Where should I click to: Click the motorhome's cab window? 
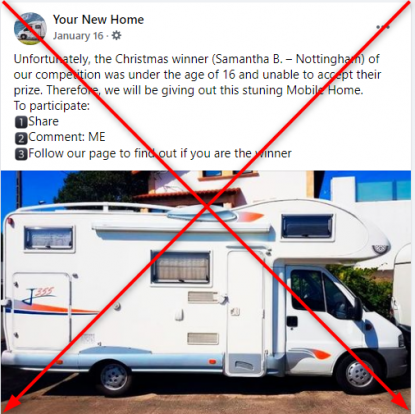(x=320, y=292)
